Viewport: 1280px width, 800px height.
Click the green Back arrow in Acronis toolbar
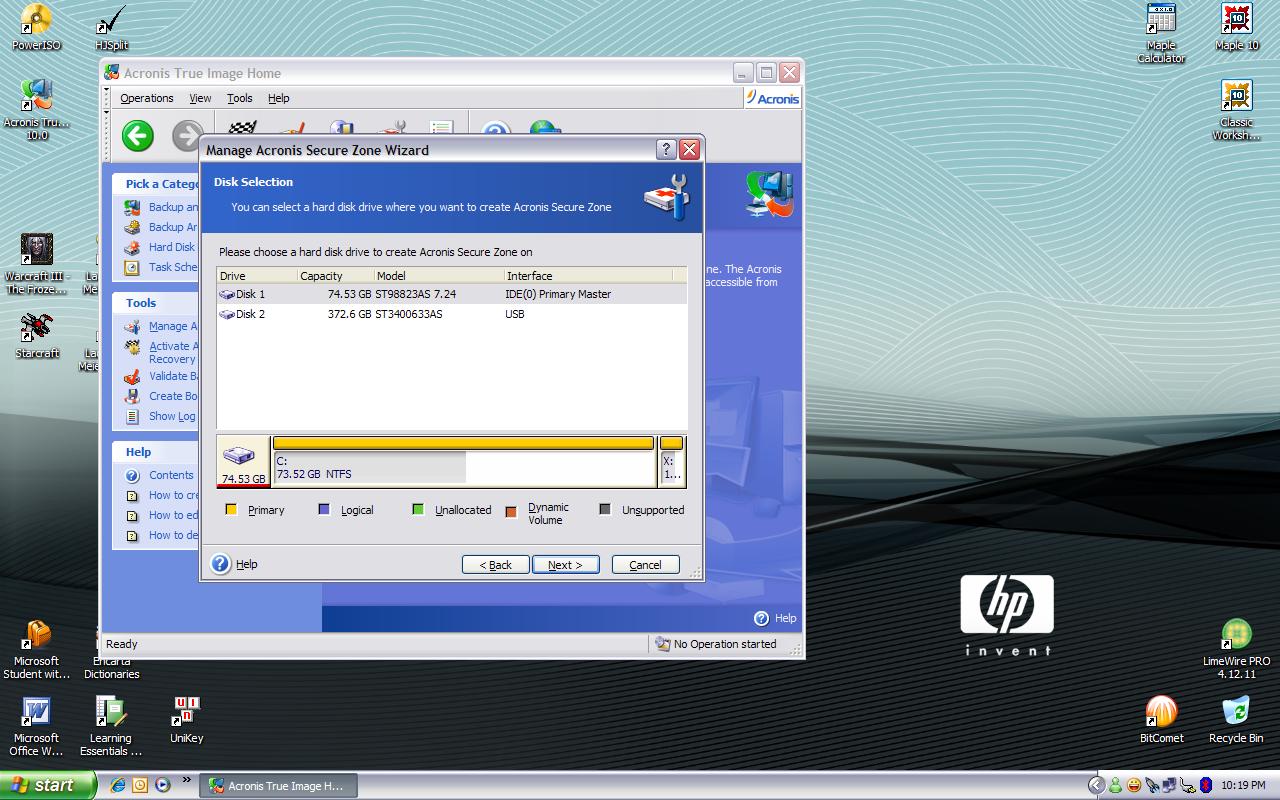point(138,136)
